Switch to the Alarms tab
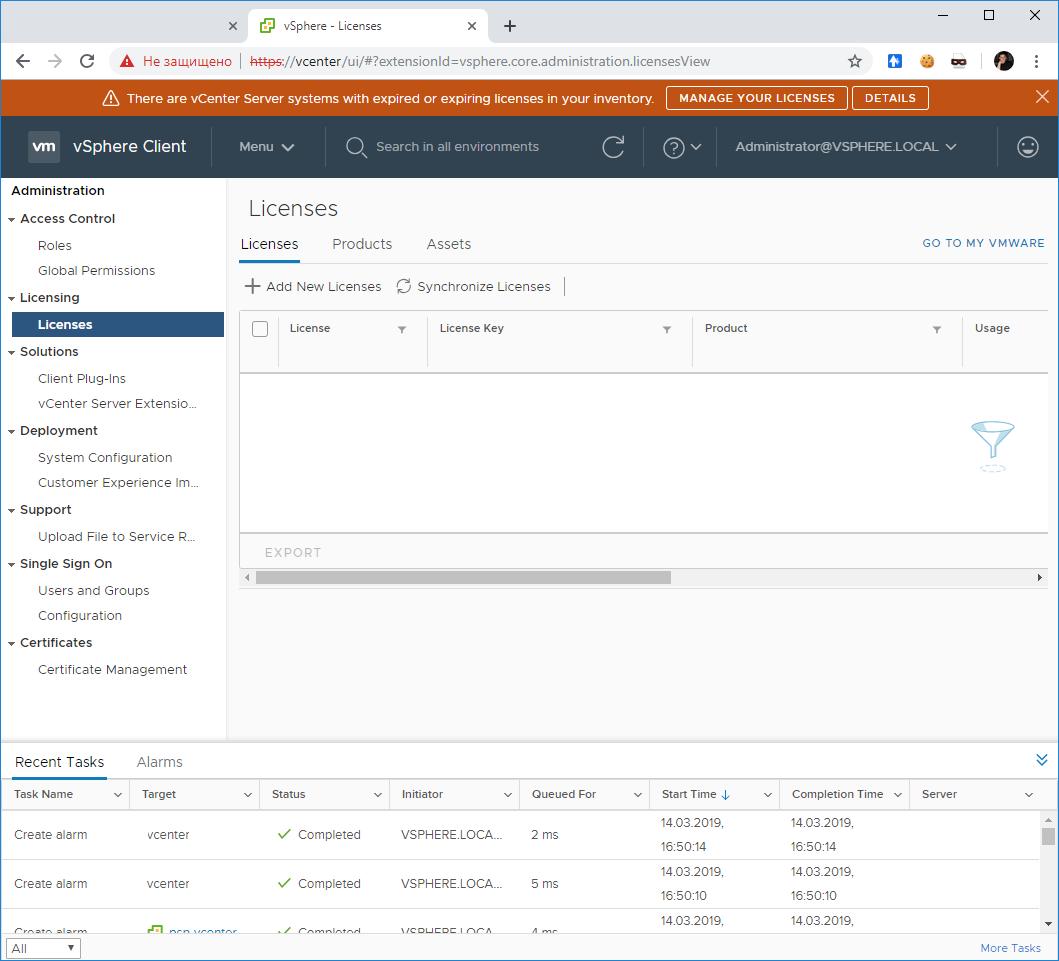The height and width of the screenshot is (961, 1059). click(x=159, y=762)
